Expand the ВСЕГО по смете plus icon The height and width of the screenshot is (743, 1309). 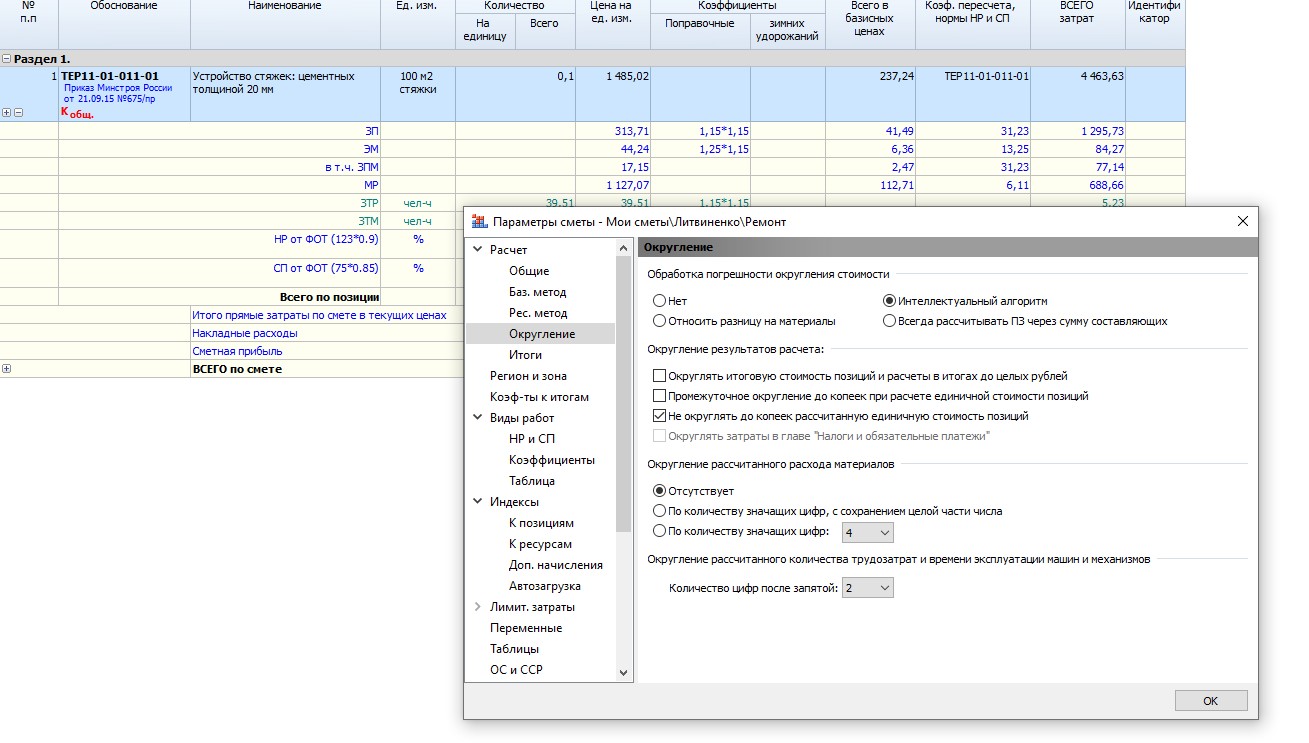6,369
